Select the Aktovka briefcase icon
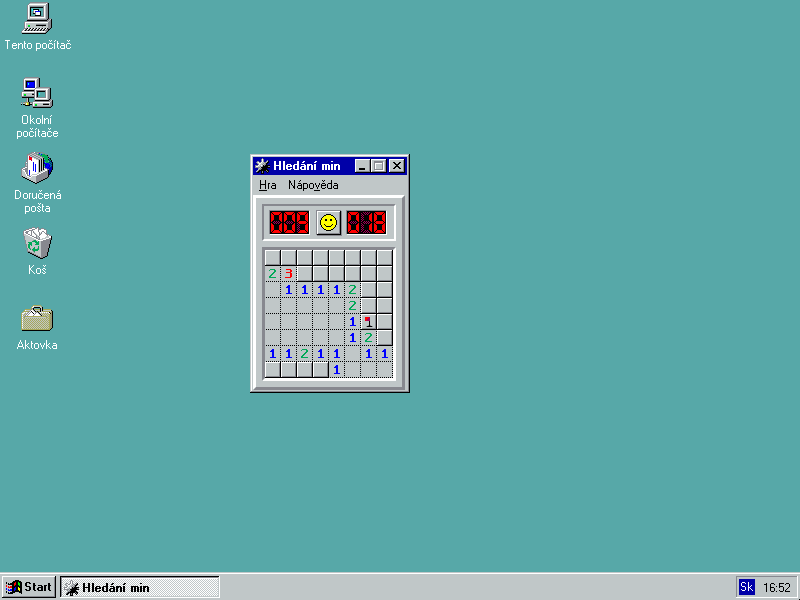This screenshot has height=600, width=800. [37, 319]
